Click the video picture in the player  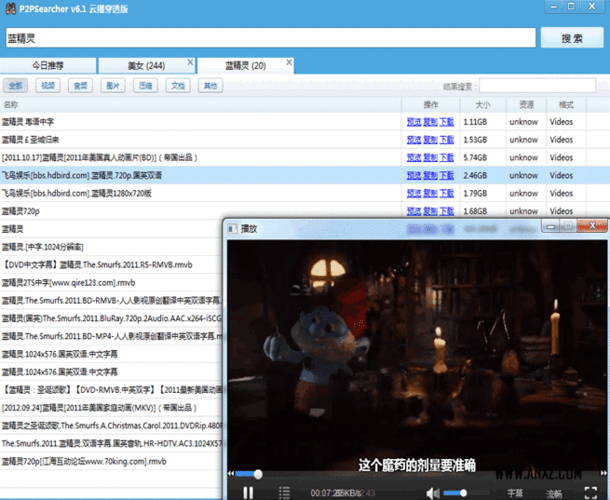tap(417, 356)
